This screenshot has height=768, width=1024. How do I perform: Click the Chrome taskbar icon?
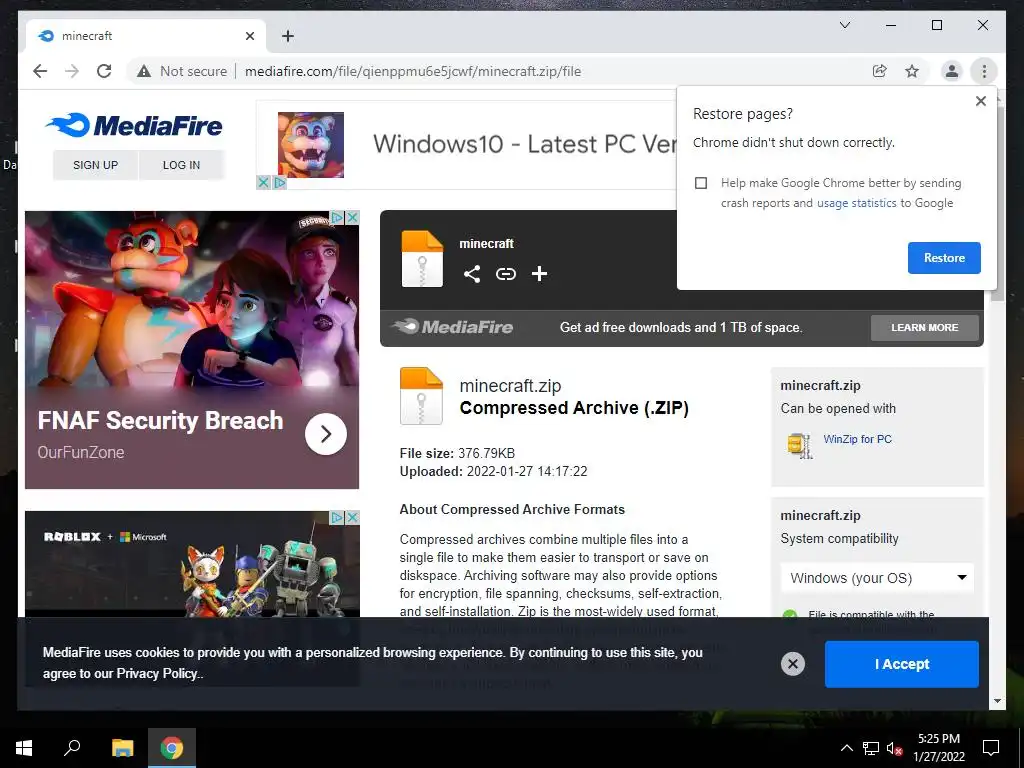172,748
